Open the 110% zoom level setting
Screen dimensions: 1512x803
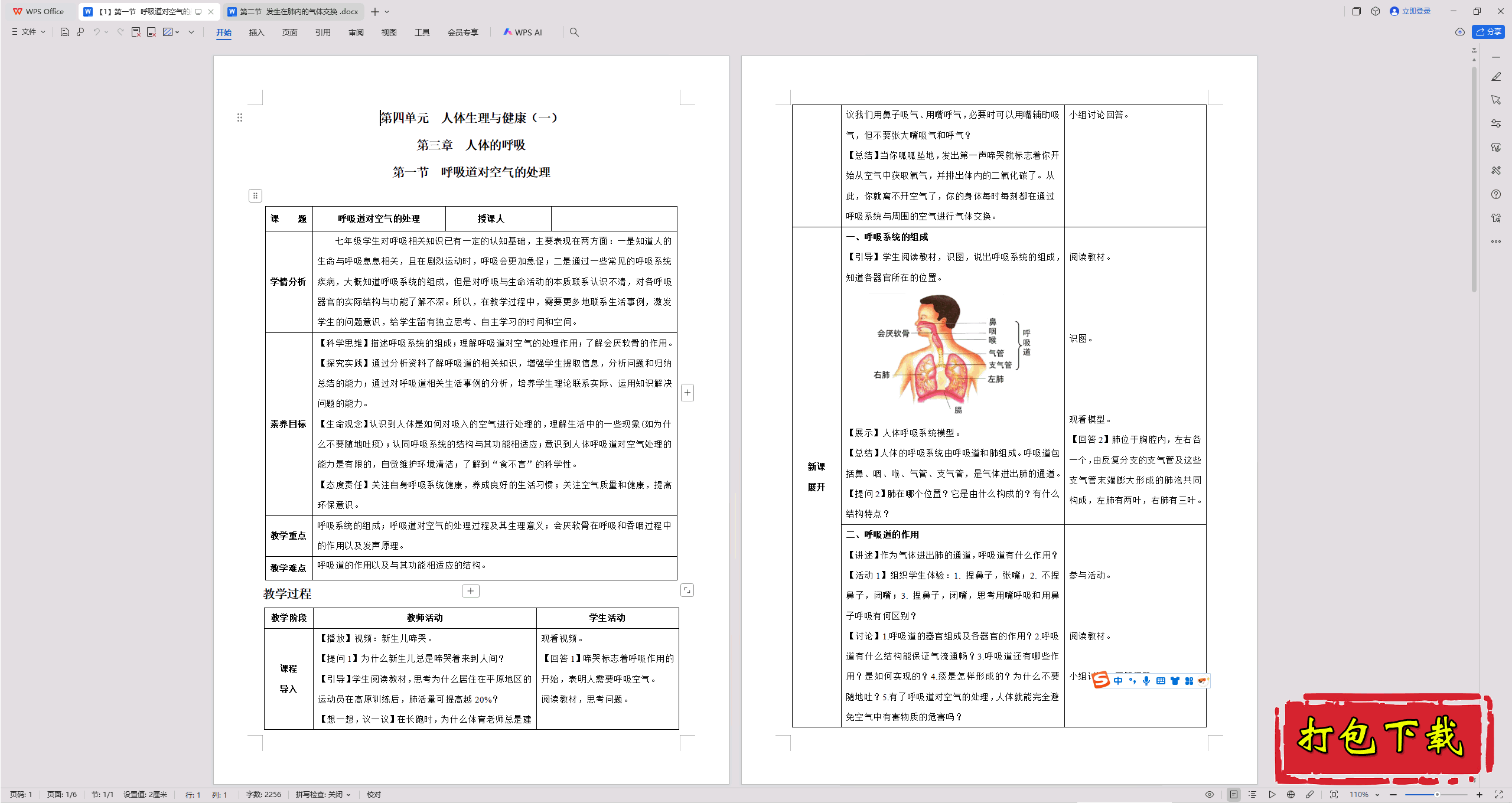1359,795
